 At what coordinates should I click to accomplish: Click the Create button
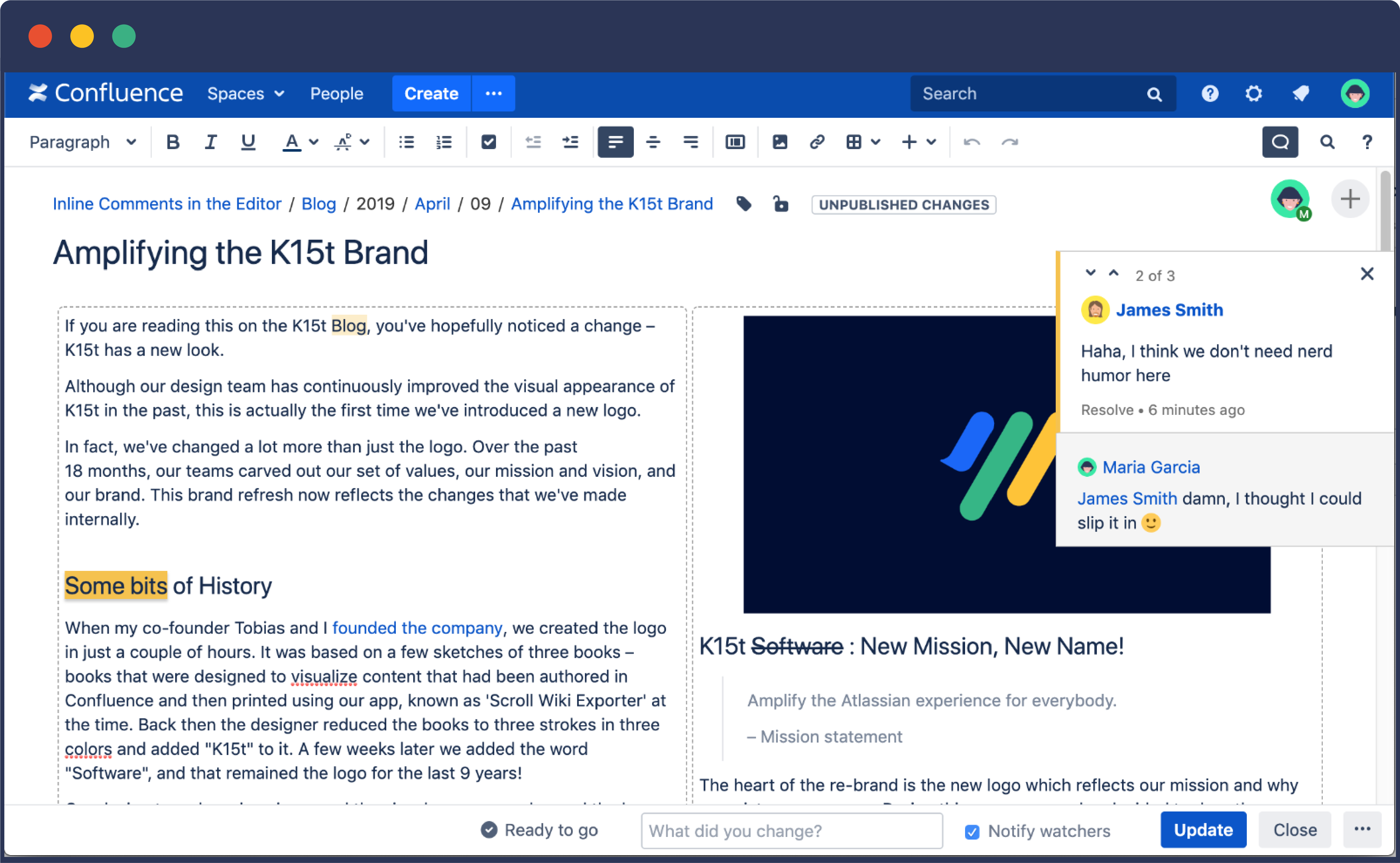(x=431, y=93)
